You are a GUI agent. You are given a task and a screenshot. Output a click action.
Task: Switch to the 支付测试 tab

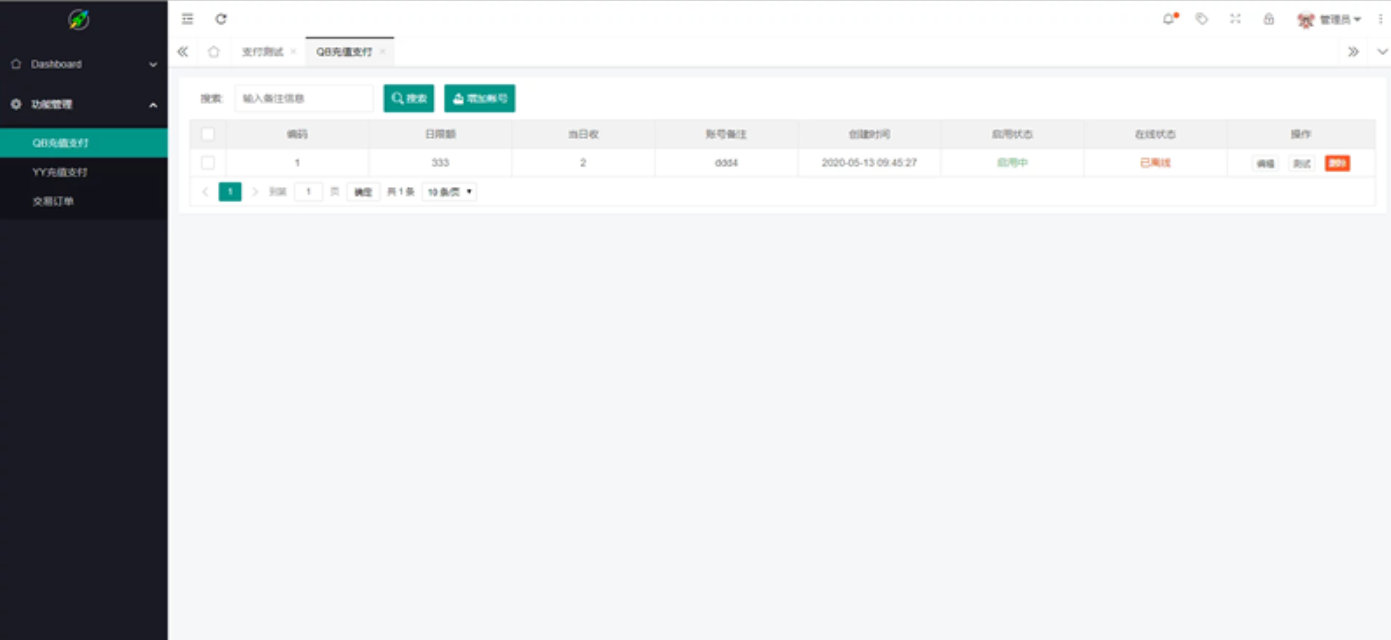(x=262, y=52)
